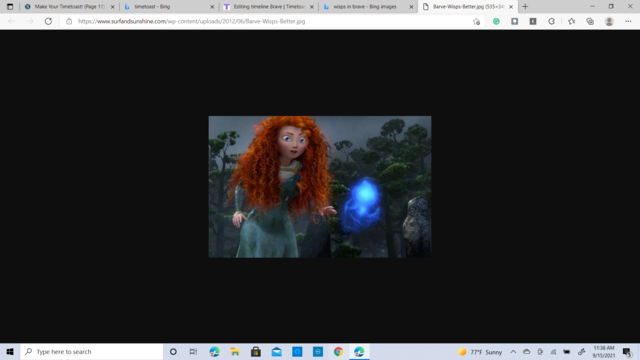Click the Merida and wisp image
The width and height of the screenshot is (640, 360).
pyautogui.click(x=320, y=187)
